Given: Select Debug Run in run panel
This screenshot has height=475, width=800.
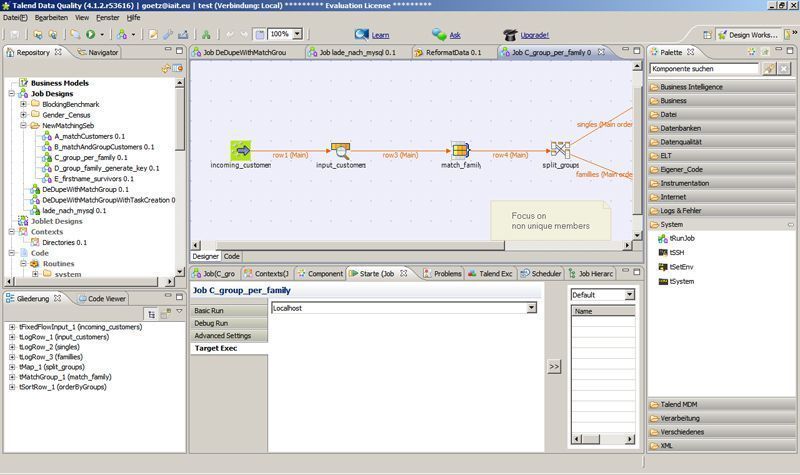Looking at the screenshot, I should coord(229,323).
